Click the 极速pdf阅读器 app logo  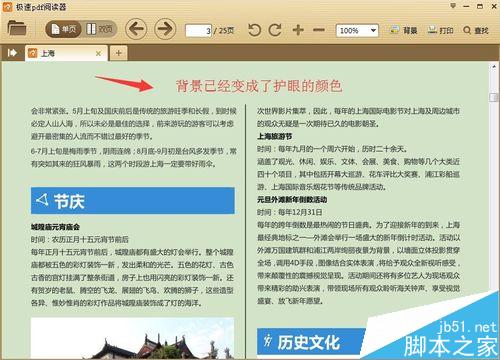(x=7, y=7)
